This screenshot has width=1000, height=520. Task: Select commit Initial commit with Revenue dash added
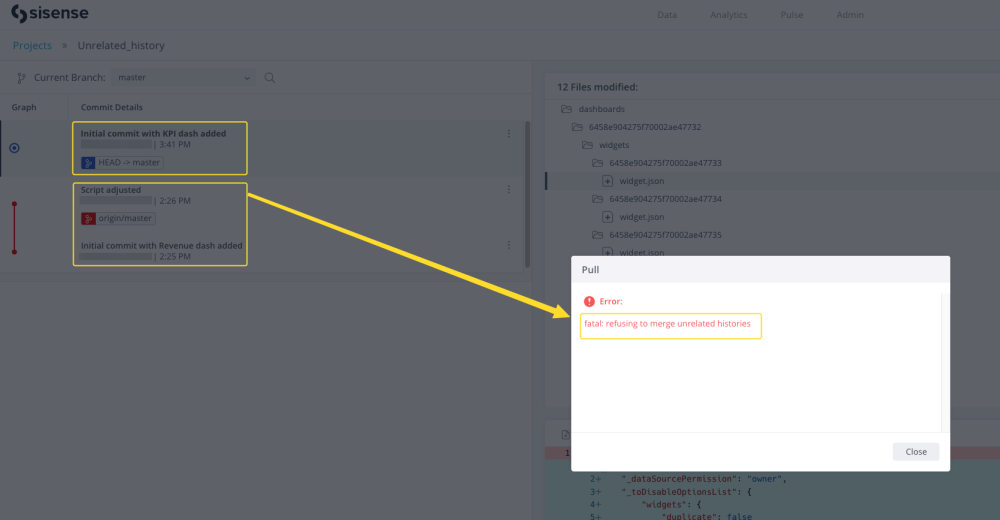pos(161,245)
